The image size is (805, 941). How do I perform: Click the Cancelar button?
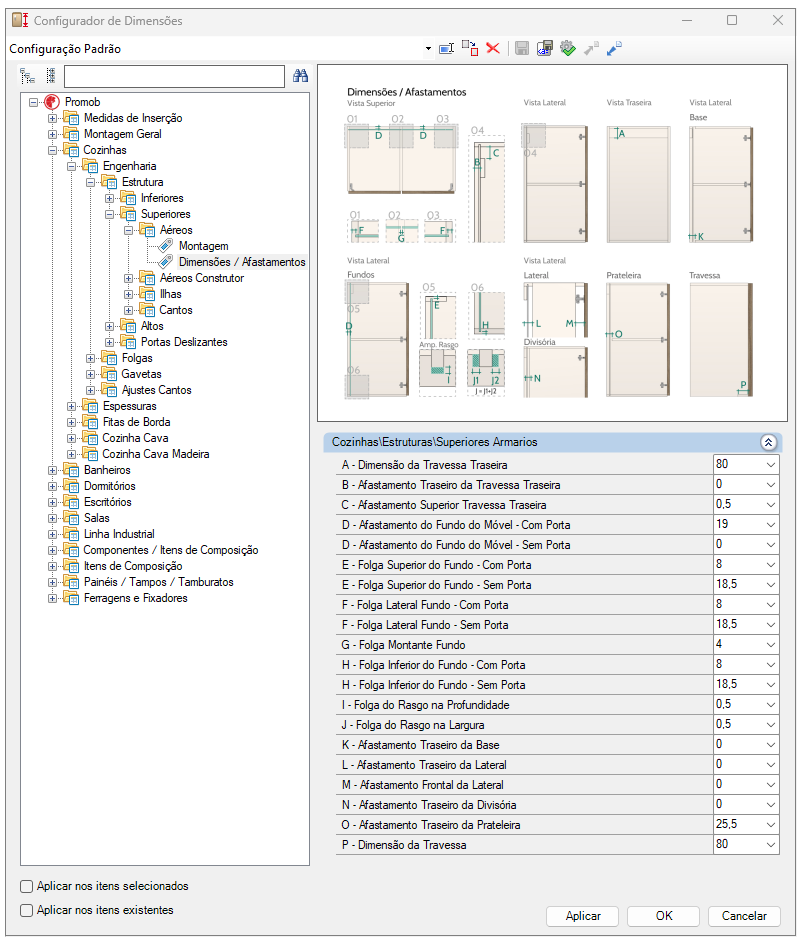[x=744, y=916]
